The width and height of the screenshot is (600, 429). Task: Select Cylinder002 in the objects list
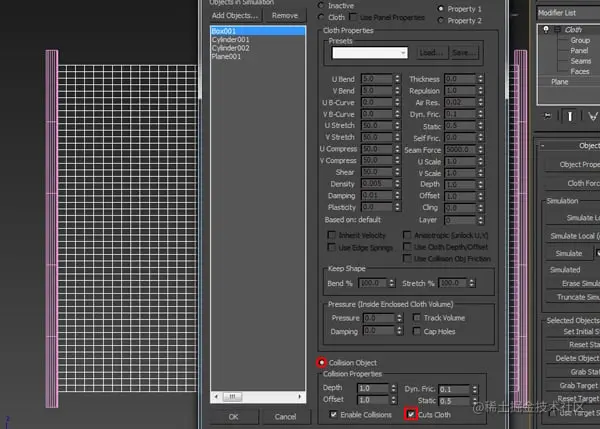tap(230, 48)
